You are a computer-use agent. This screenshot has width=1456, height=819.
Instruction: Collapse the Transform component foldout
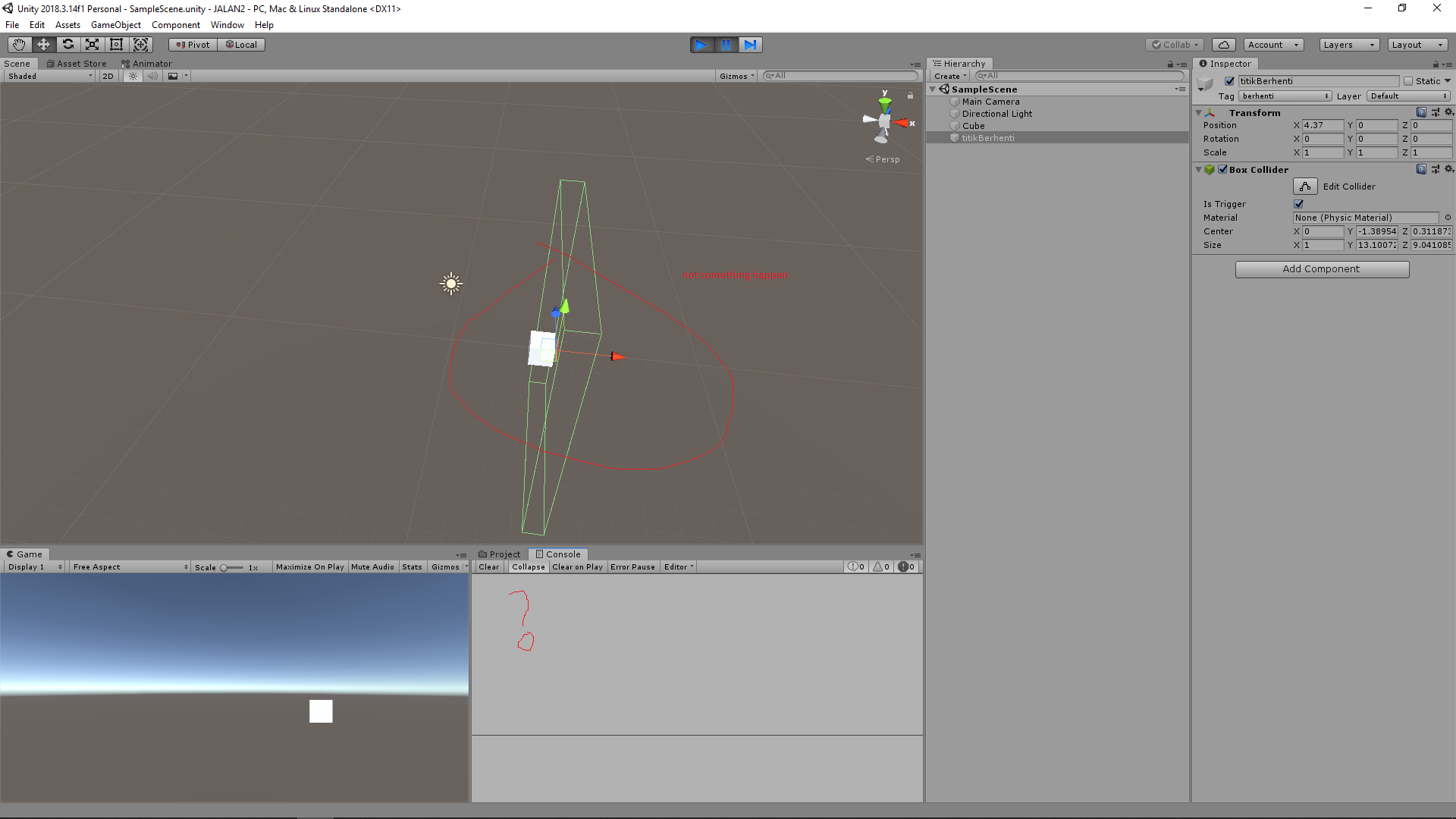pos(1198,112)
